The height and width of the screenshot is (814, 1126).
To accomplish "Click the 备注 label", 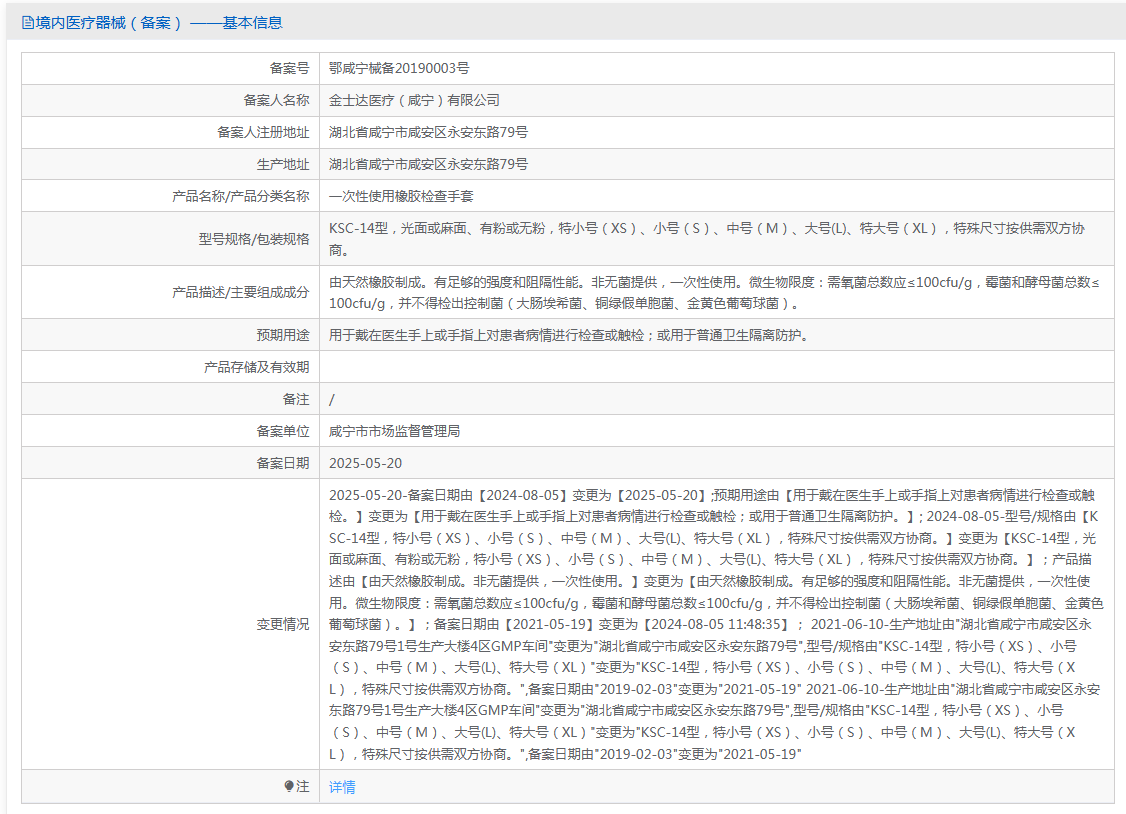I will point(296,399).
